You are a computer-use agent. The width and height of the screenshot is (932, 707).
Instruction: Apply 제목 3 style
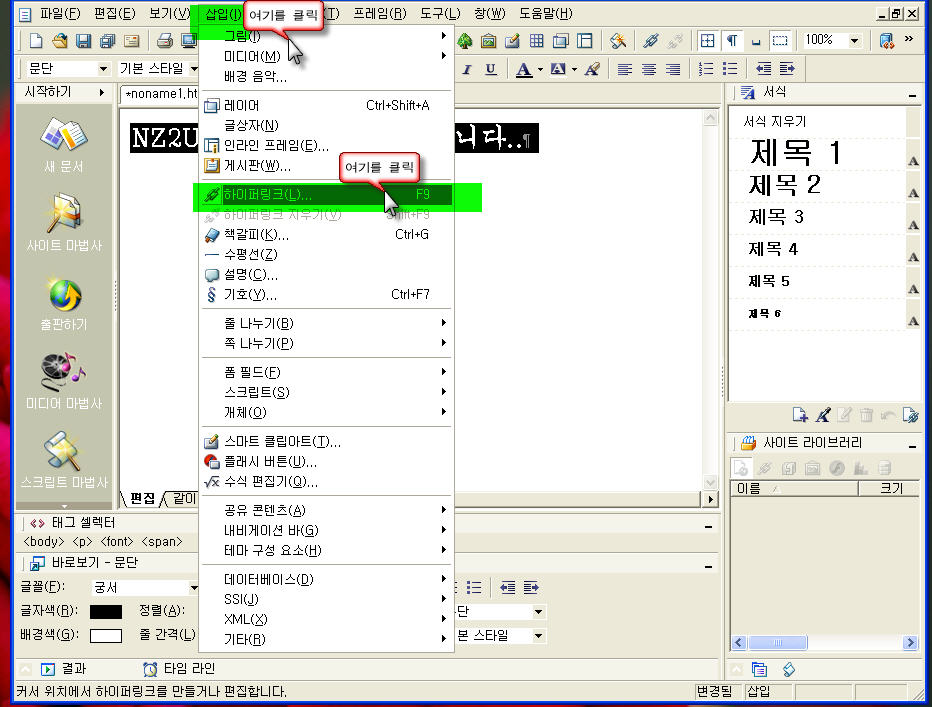tap(776, 217)
